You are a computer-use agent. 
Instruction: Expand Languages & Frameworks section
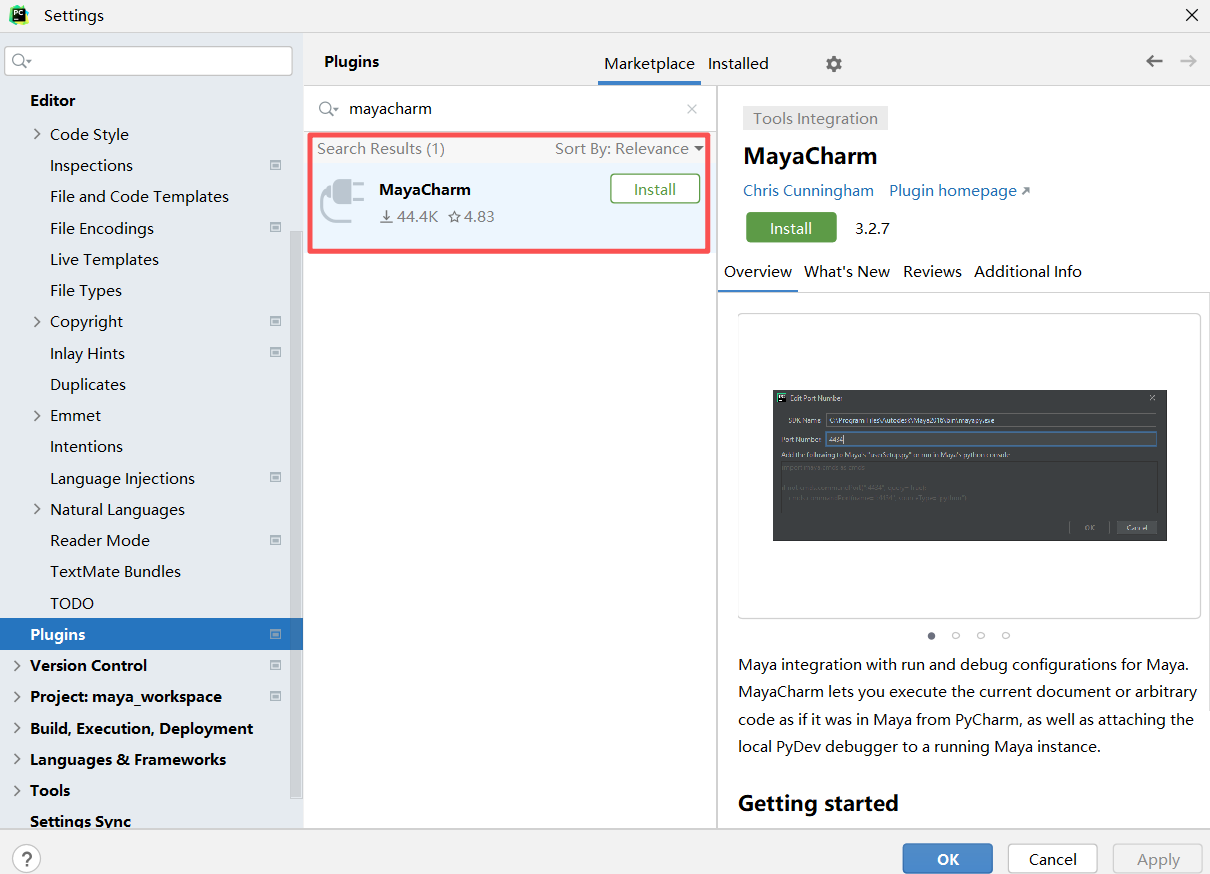coord(17,759)
